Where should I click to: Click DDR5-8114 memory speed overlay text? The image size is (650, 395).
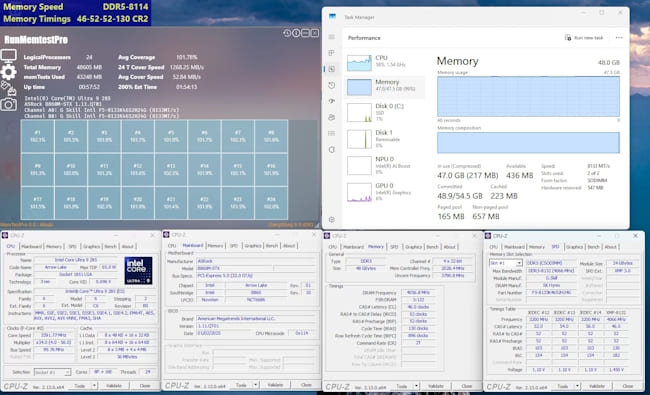pos(125,7)
